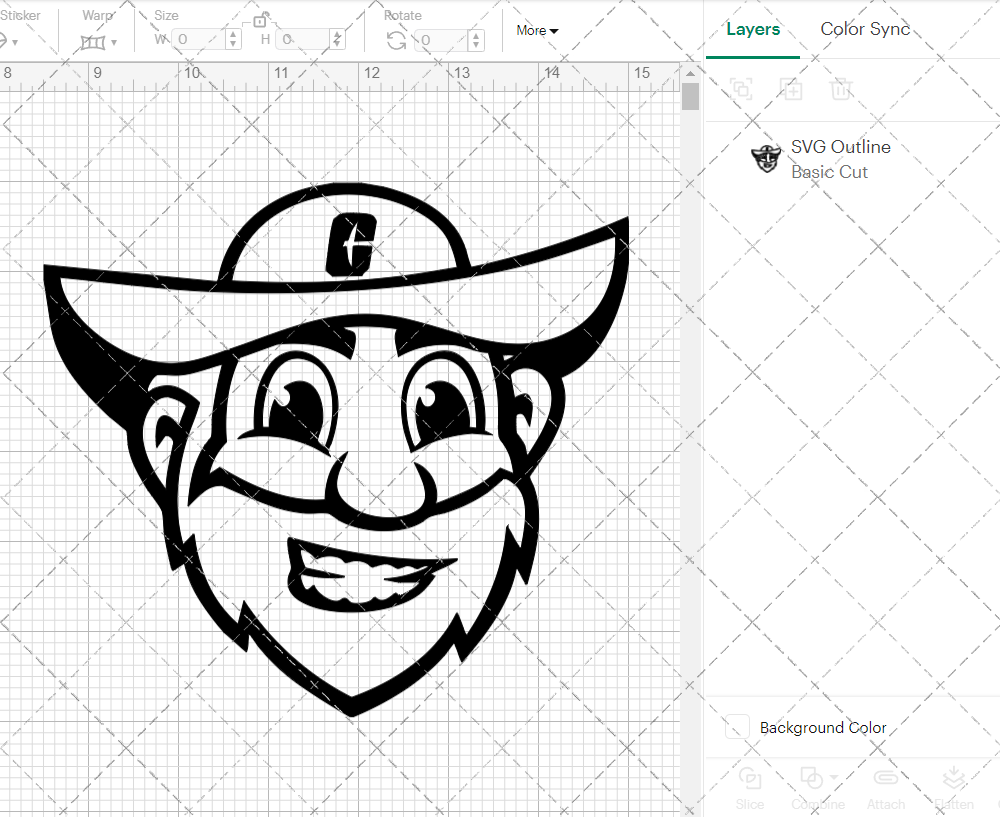This screenshot has height=817, width=1000.
Task: Apply the Flatten tool
Action: pos(953,778)
